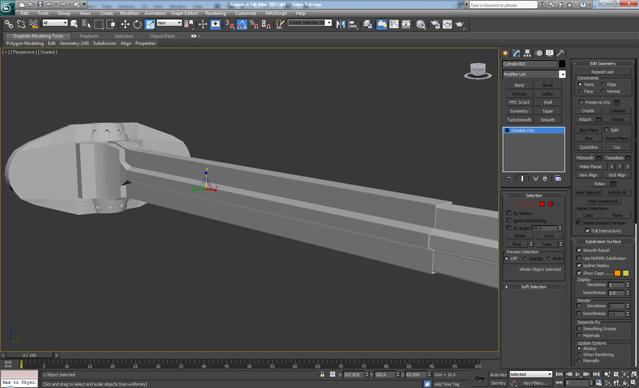Select Element sub-object level icon
The image size is (639, 388).
pyautogui.click(x=551, y=204)
